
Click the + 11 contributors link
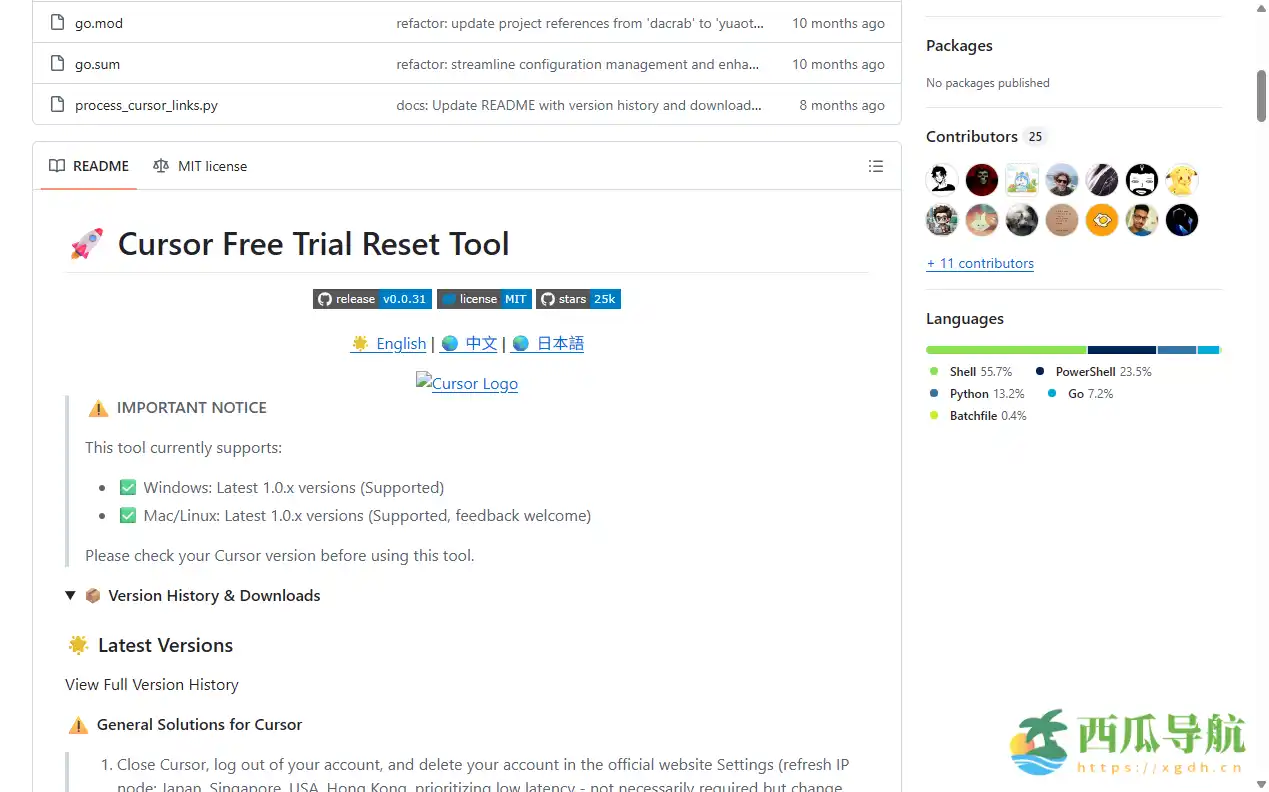point(980,263)
